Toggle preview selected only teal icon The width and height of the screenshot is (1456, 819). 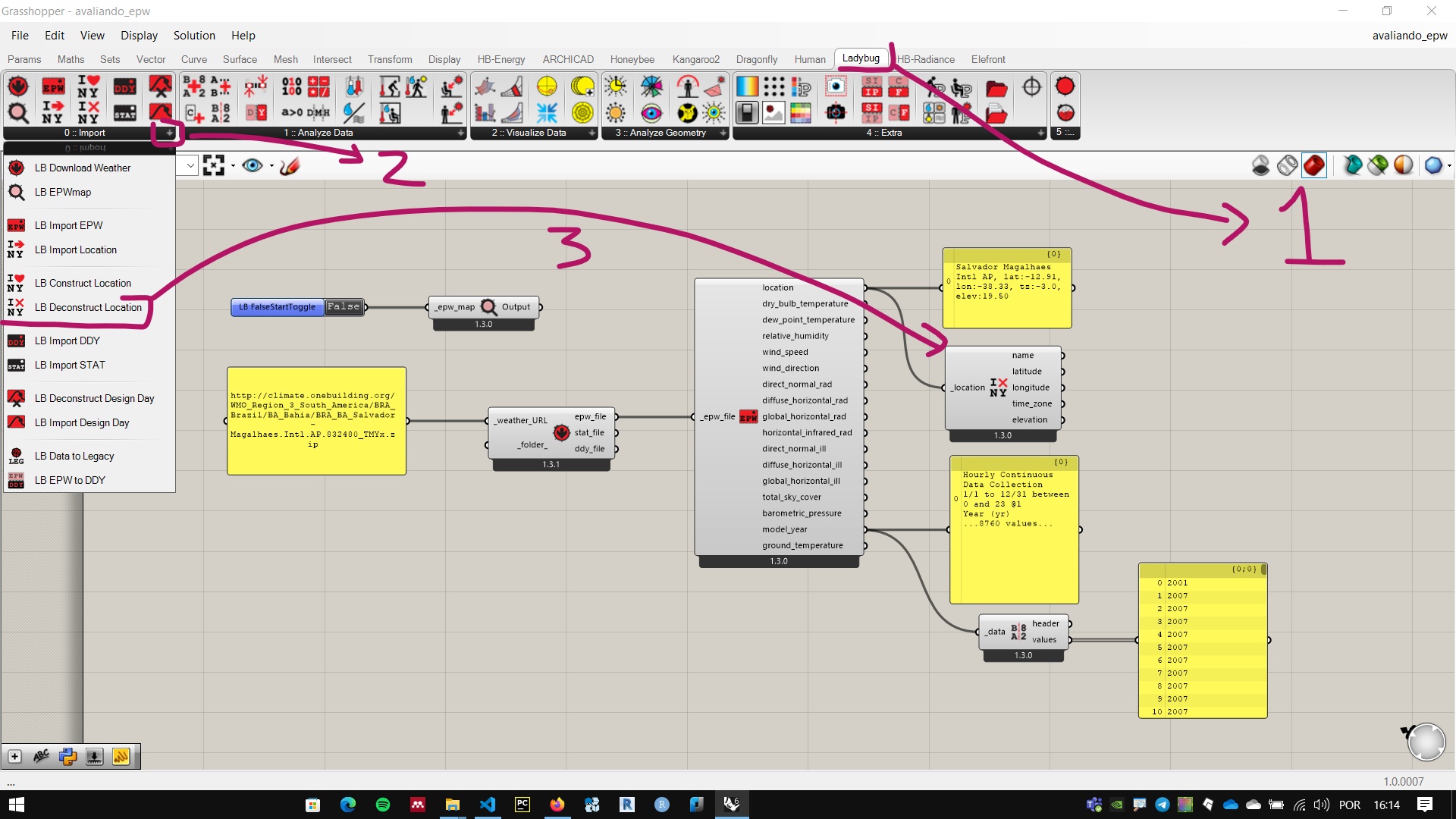[x=1352, y=165]
